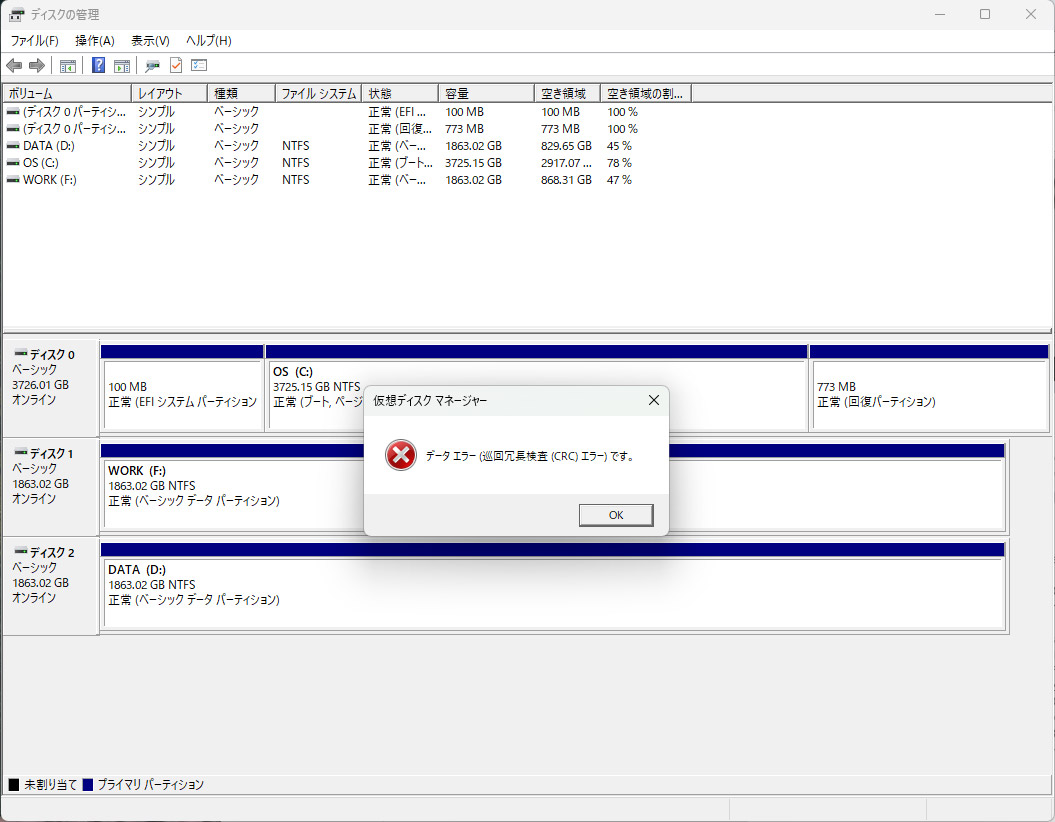Click disk icon beside ディスク 2 label
This screenshot has height=822, width=1055.
tap(21, 551)
